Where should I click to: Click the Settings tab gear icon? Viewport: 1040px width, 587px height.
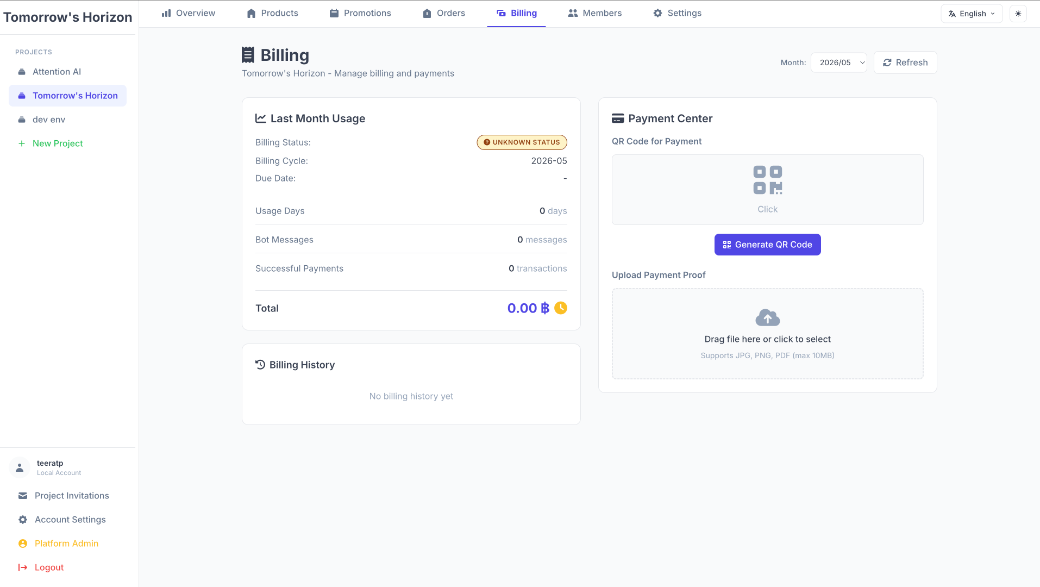[657, 13]
